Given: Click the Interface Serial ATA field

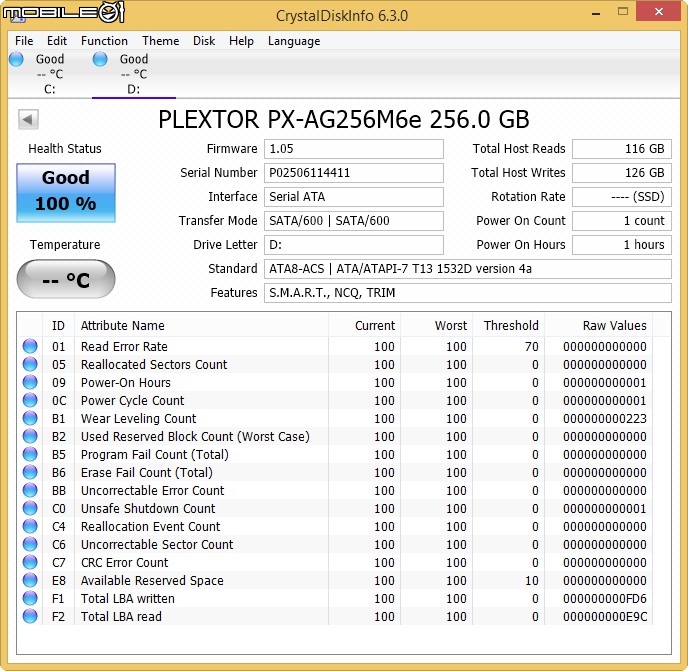Looking at the screenshot, I should tap(354, 197).
